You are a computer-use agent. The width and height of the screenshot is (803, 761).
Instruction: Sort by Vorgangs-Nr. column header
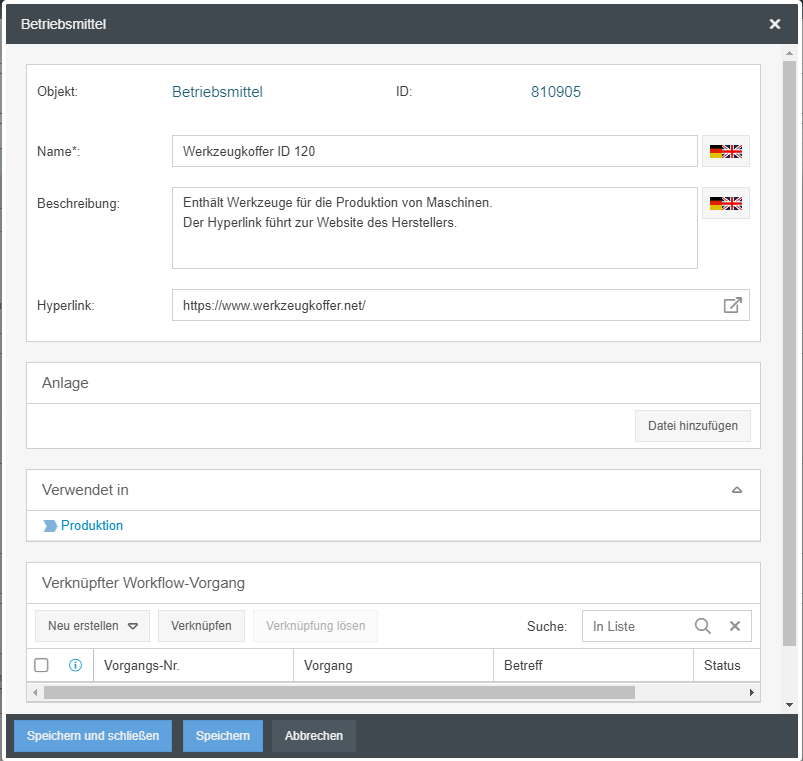[193, 665]
